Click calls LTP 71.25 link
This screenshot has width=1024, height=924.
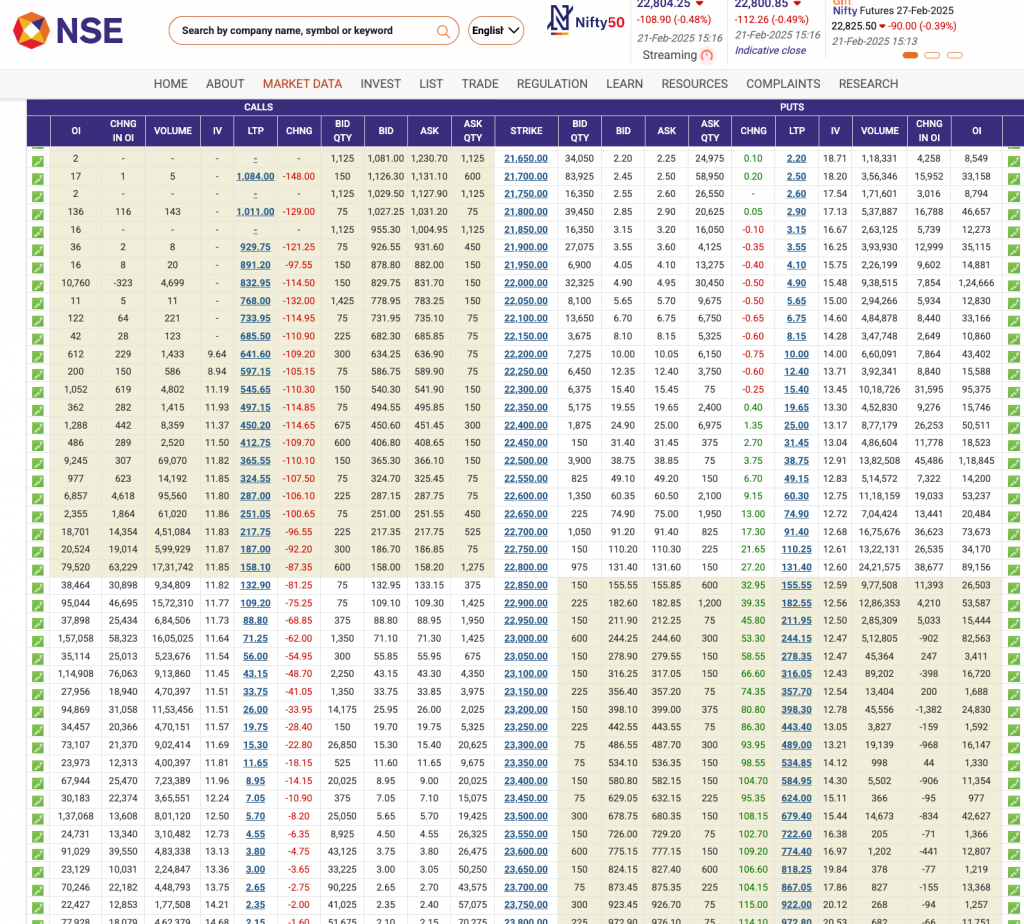tap(255, 639)
